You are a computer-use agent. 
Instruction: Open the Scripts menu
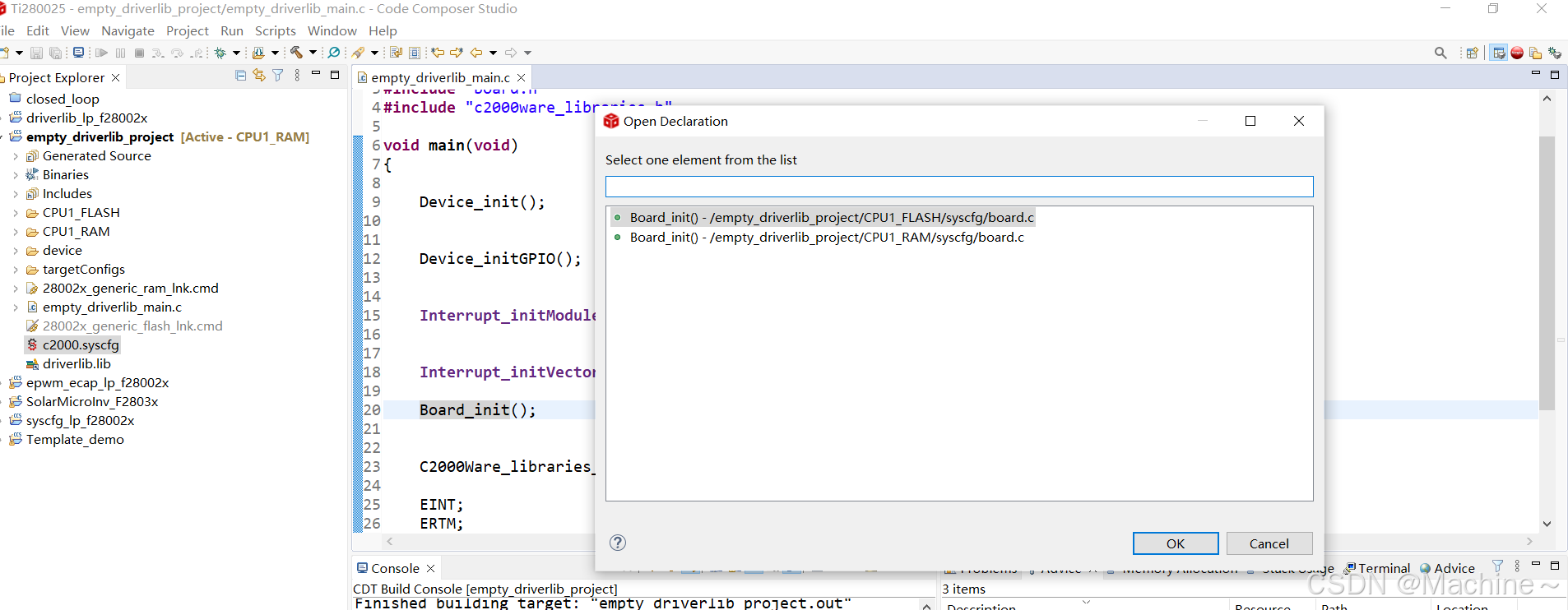click(x=275, y=30)
